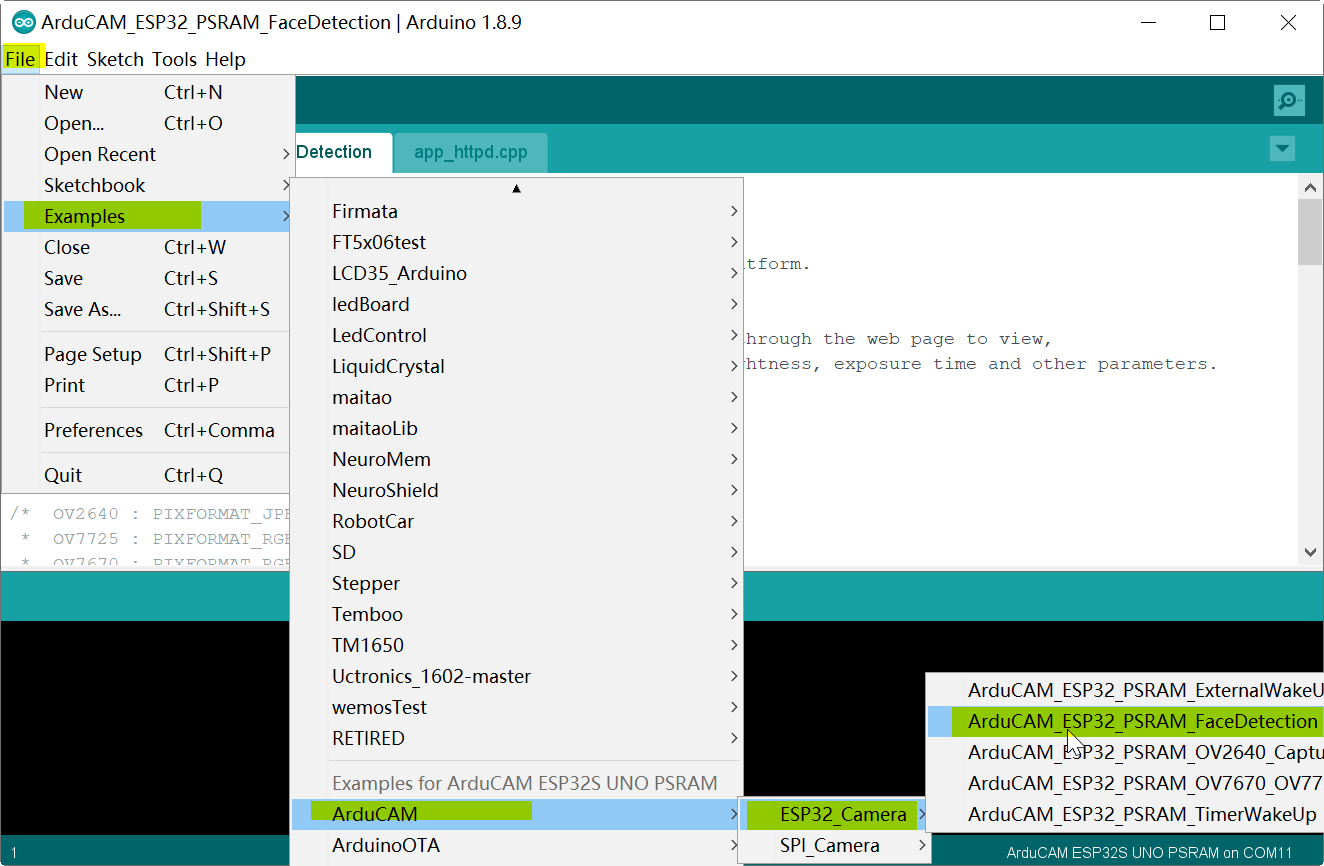Open the Edit menu
Viewport: 1324px width, 866px height.
pyautogui.click(x=61, y=59)
